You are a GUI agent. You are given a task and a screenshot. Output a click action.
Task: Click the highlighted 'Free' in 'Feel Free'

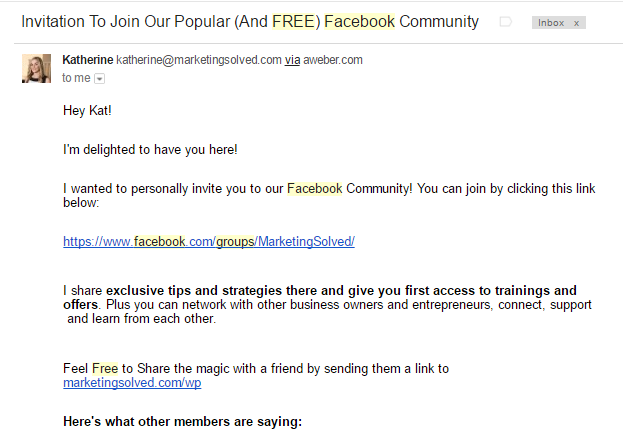[105, 368]
